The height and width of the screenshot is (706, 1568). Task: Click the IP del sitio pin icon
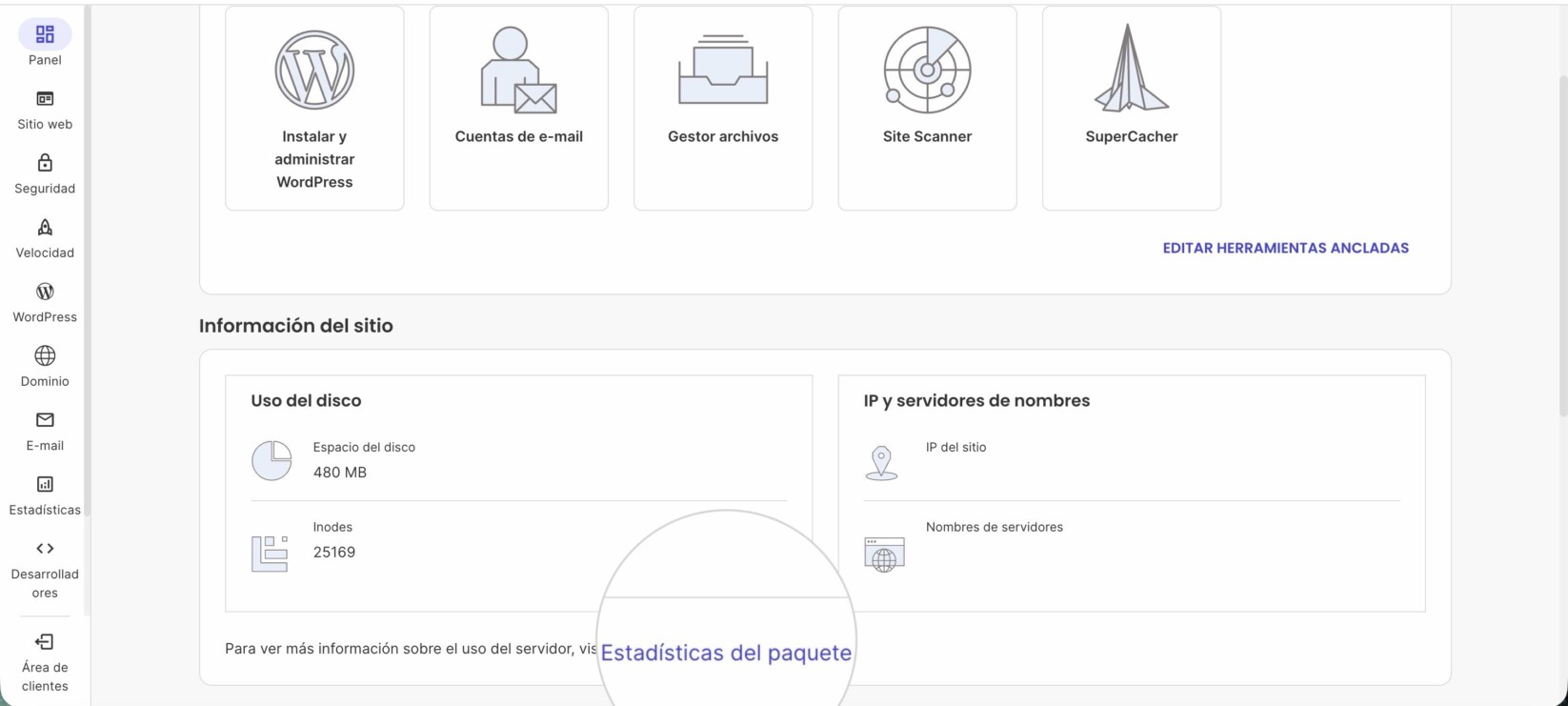(x=881, y=462)
